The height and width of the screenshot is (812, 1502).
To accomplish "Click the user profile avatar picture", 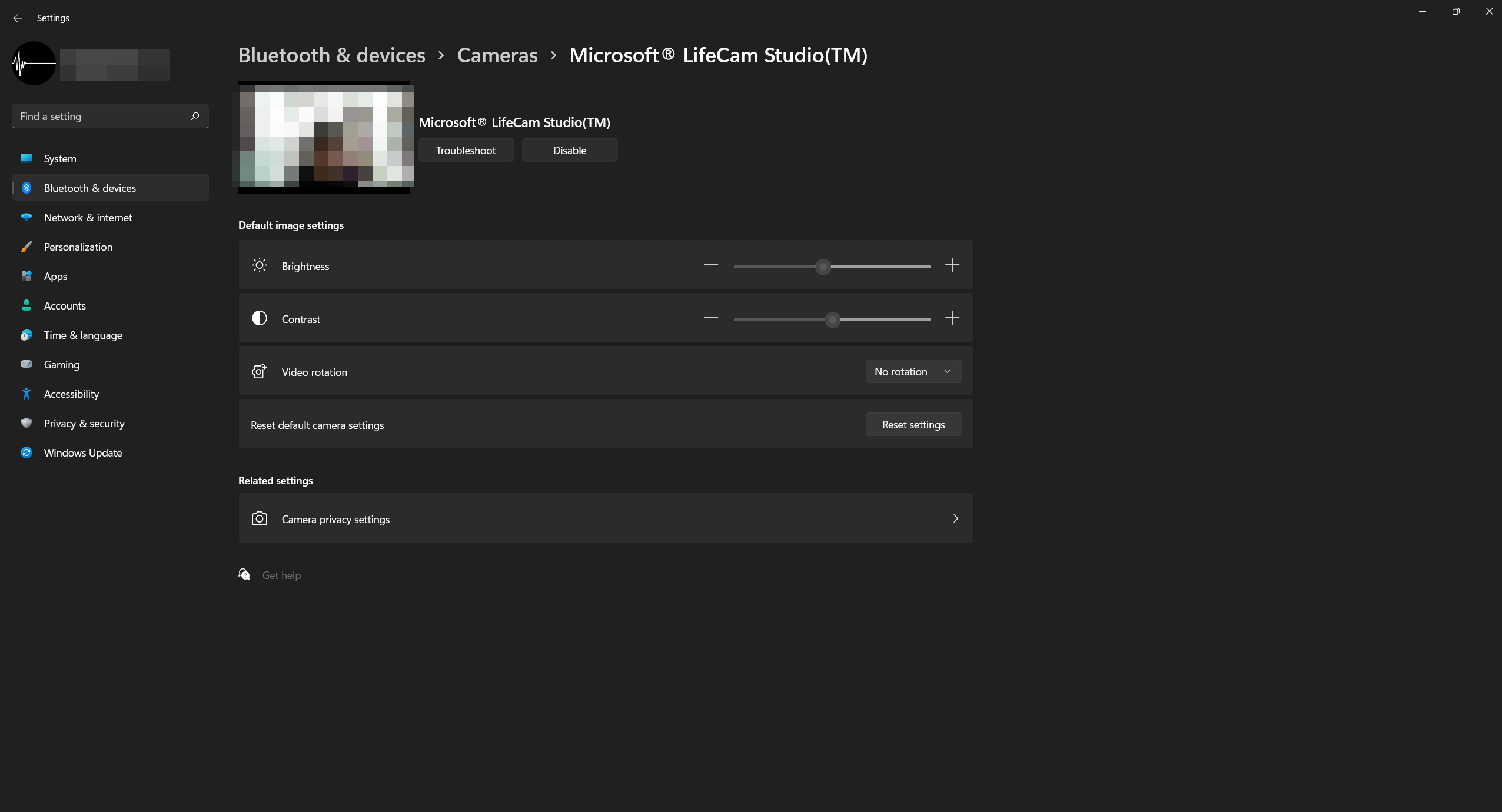I will 34,63.
